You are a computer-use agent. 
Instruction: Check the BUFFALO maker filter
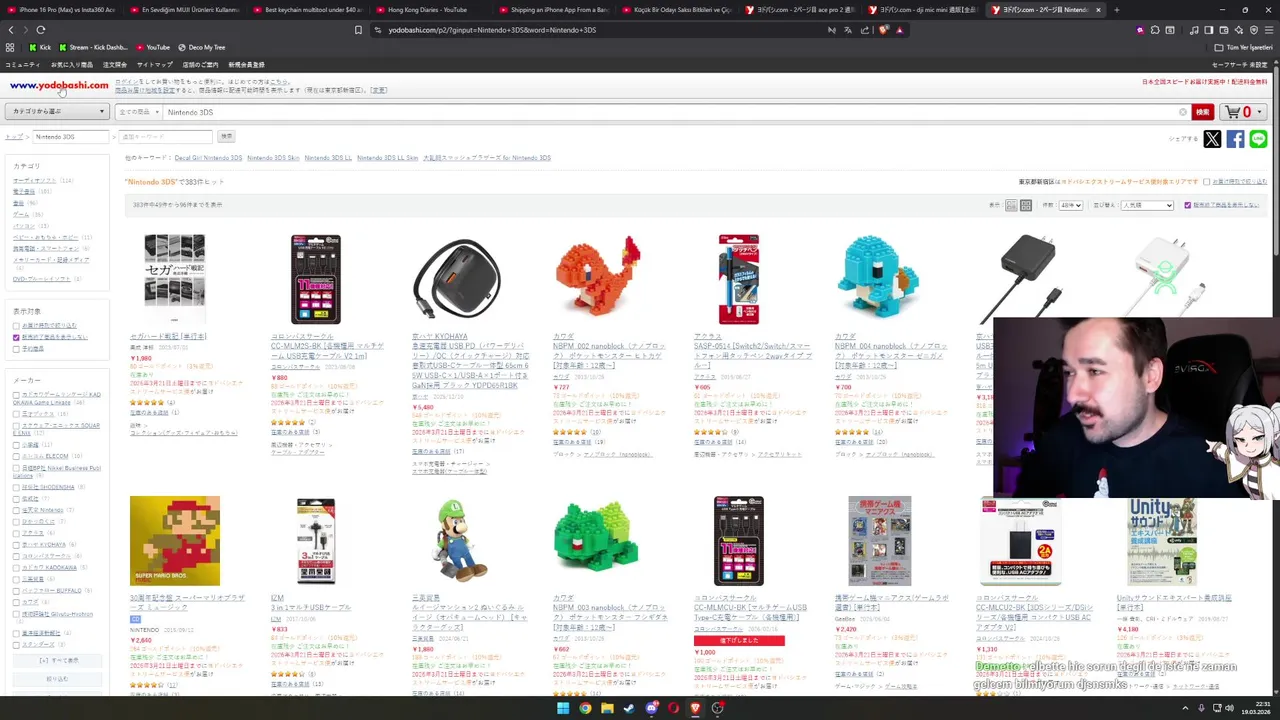[x=17, y=591]
